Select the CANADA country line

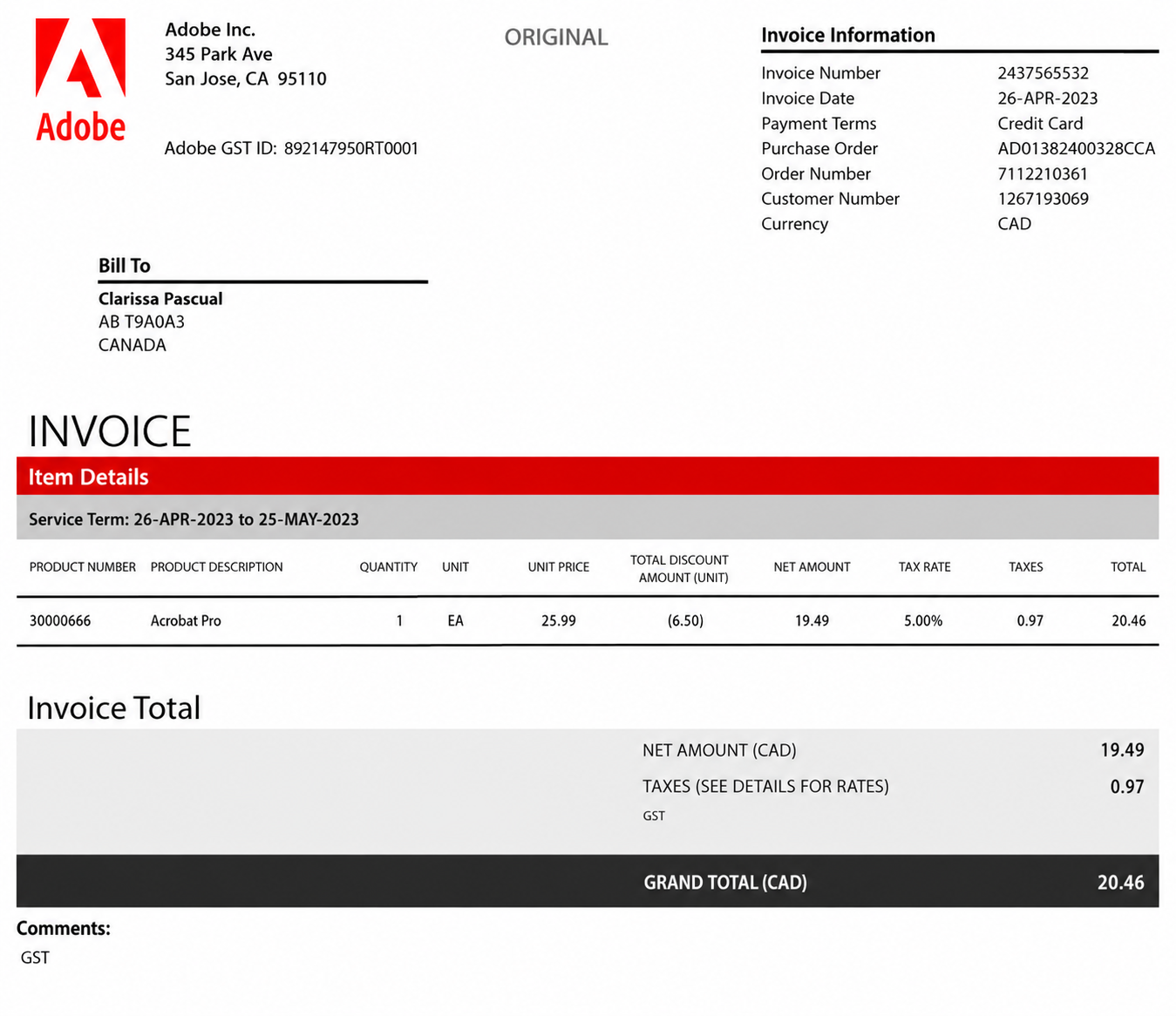(132, 345)
